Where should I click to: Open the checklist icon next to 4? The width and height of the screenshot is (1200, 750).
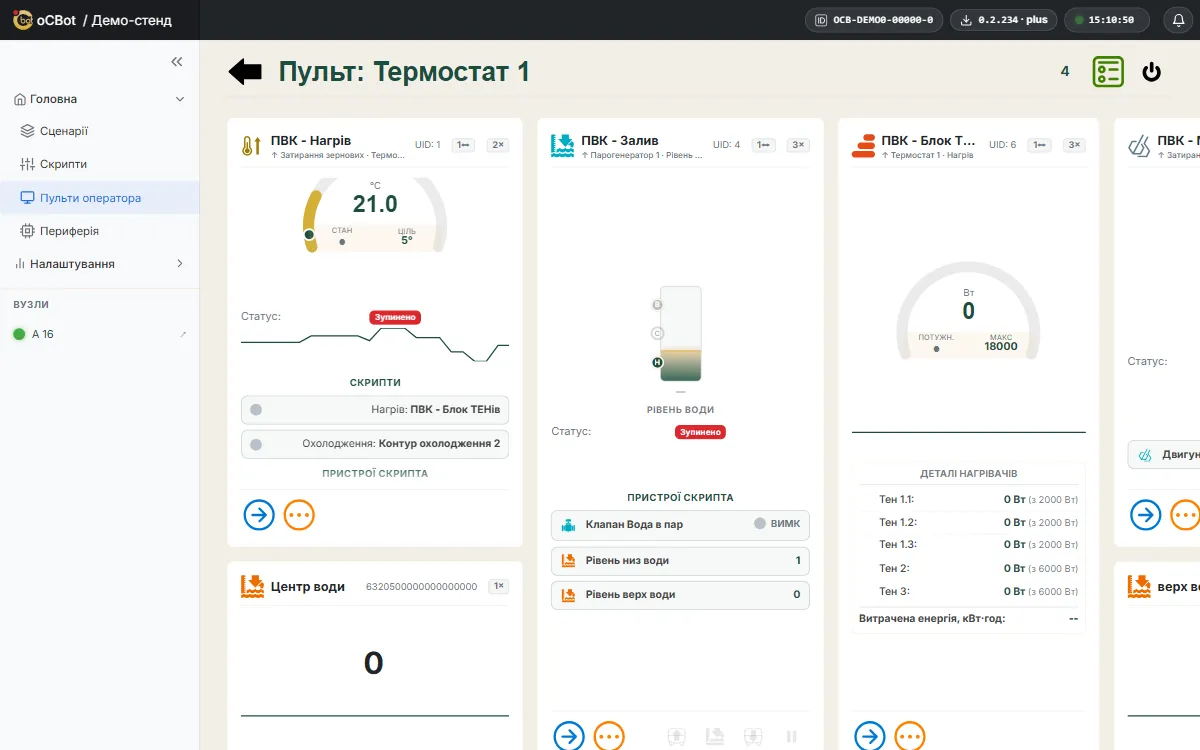1108,71
